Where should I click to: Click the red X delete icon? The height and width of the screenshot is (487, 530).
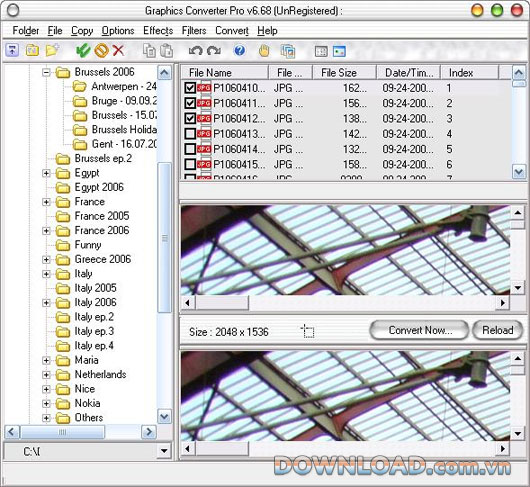coord(118,51)
